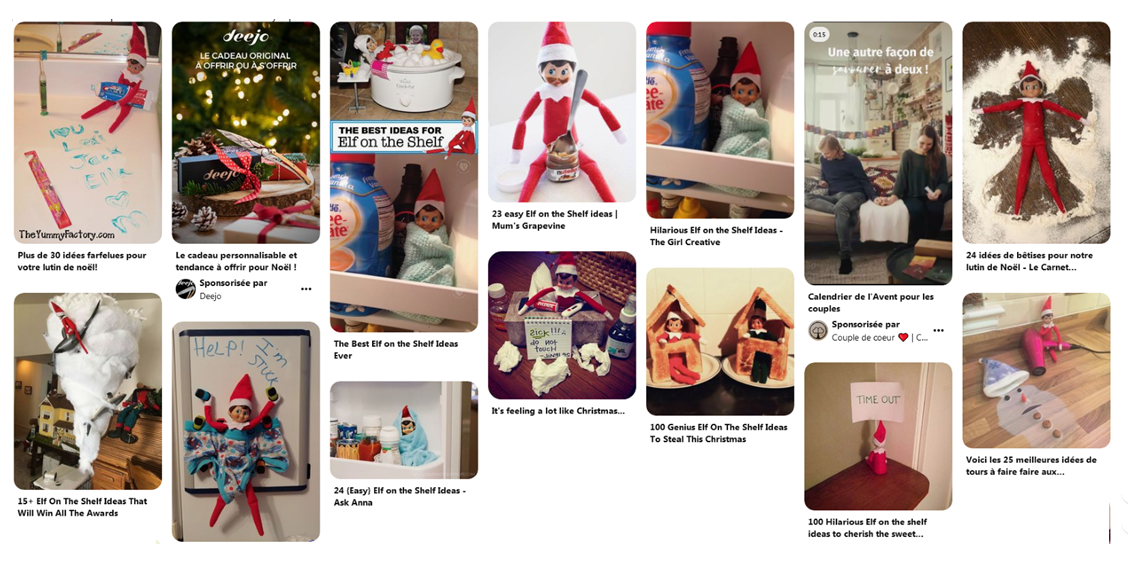This screenshot has height=564, width=1128.
Task: Open 'Calendrier de l'Avent pour les couples' link
Action: coord(870,302)
